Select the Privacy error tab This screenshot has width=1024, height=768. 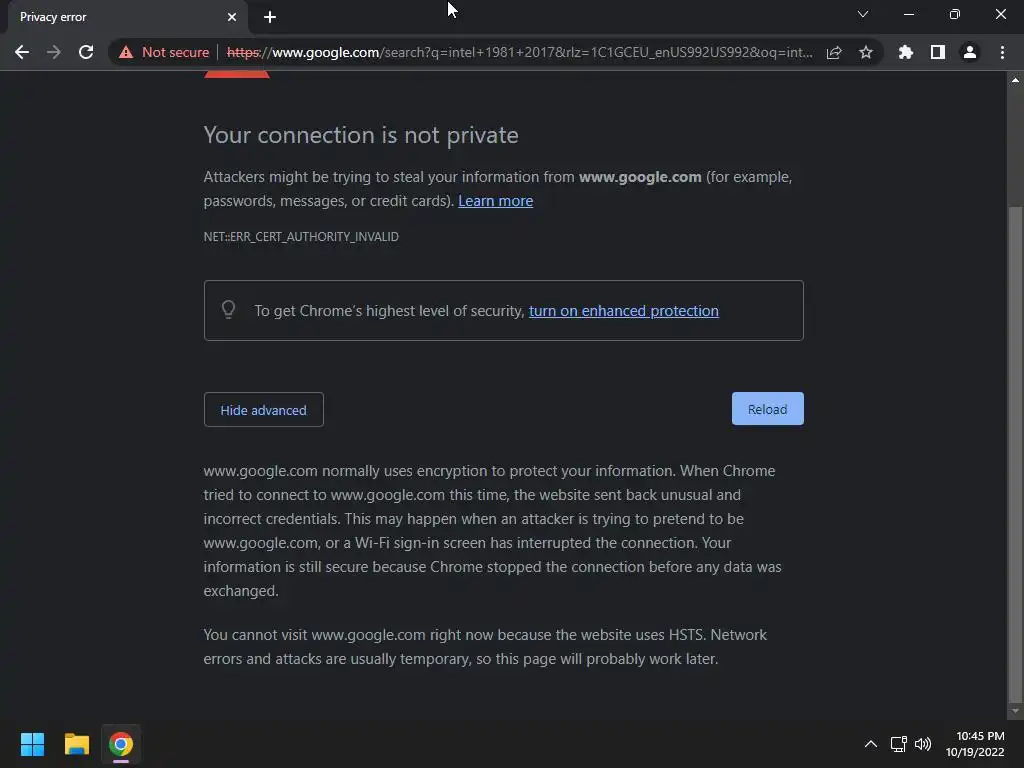pyautogui.click(x=110, y=17)
